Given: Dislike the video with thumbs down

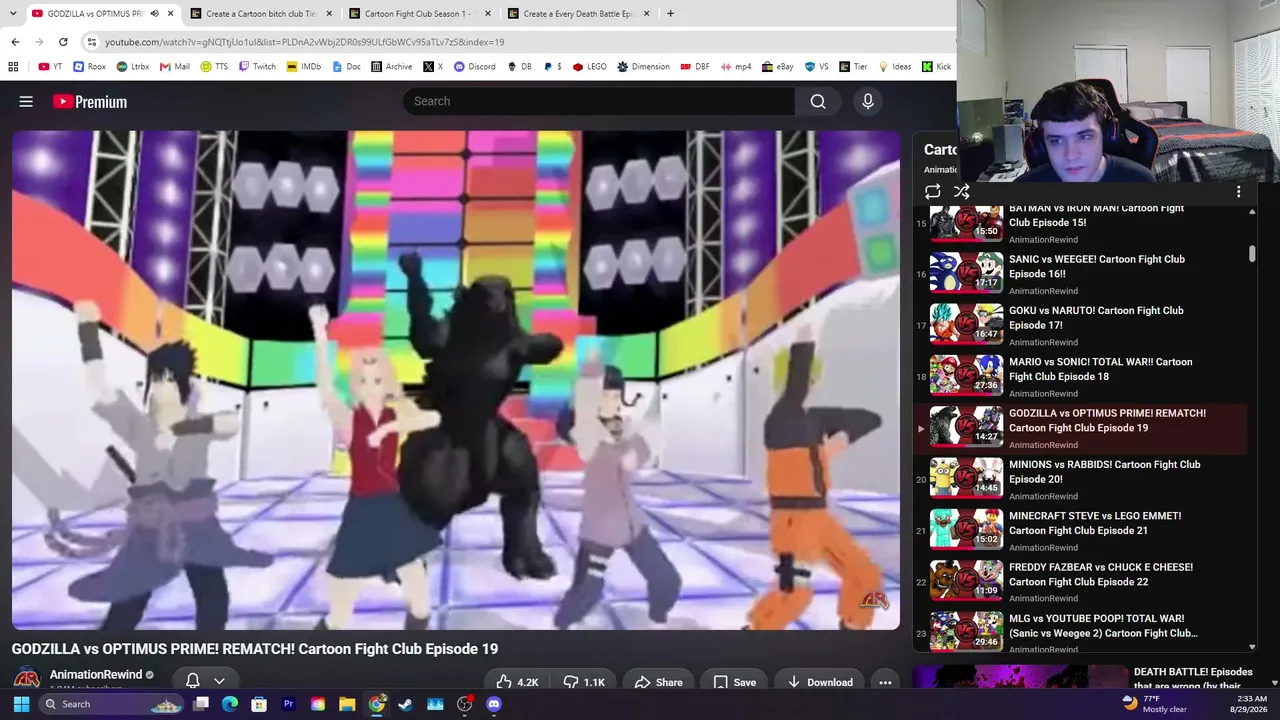Looking at the screenshot, I should (584, 682).
